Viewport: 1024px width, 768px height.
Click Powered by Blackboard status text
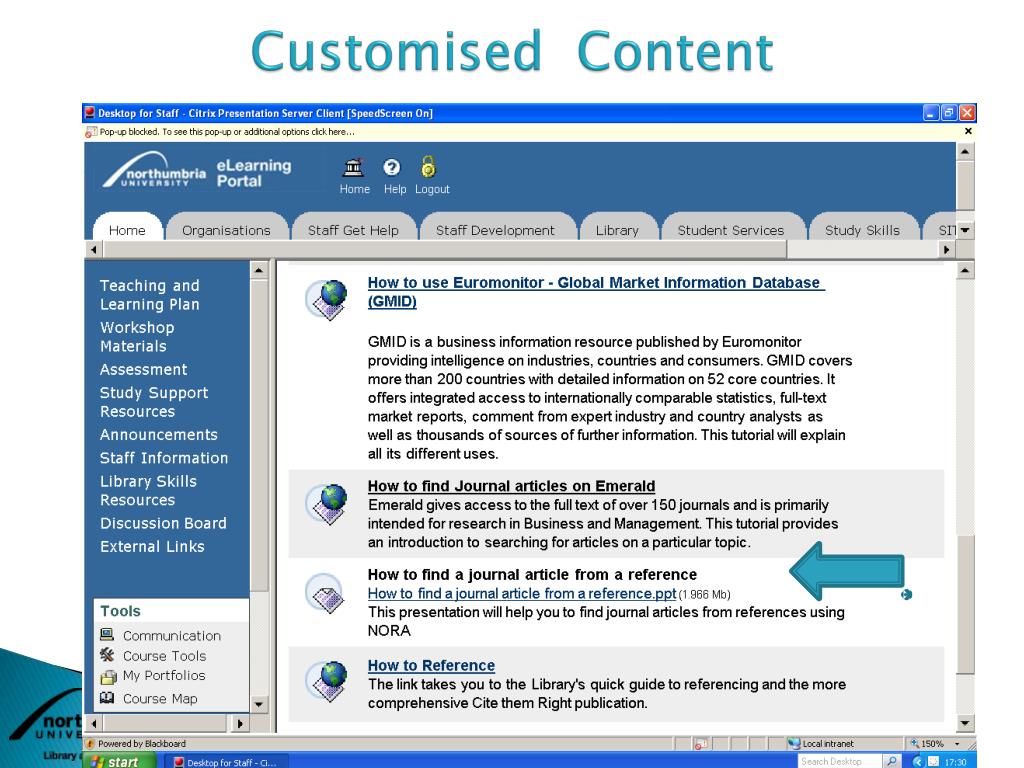tap(142, 743)
